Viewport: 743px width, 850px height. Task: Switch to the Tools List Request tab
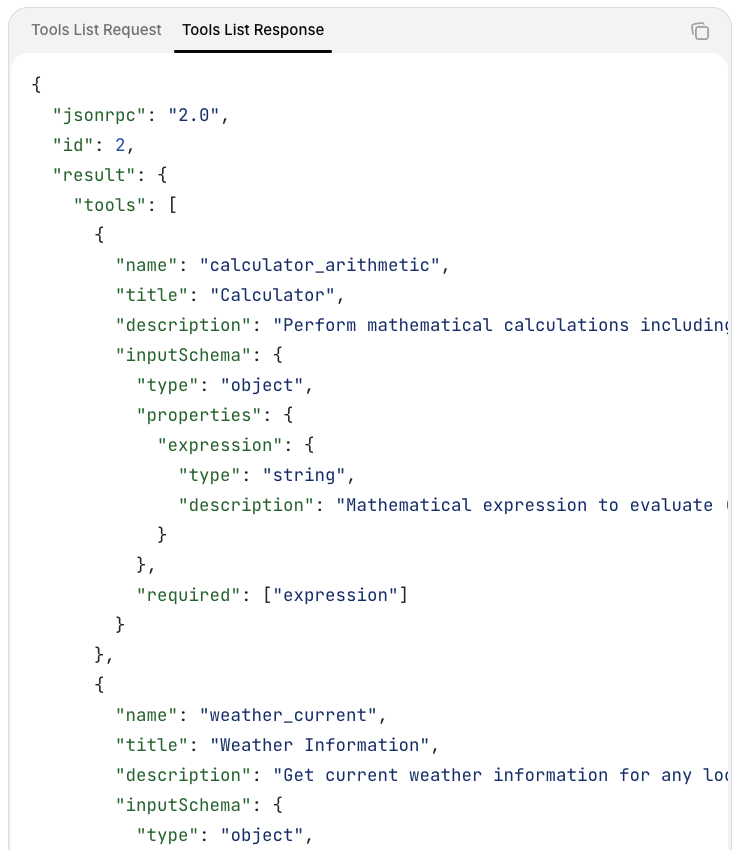tap(96, 30)
